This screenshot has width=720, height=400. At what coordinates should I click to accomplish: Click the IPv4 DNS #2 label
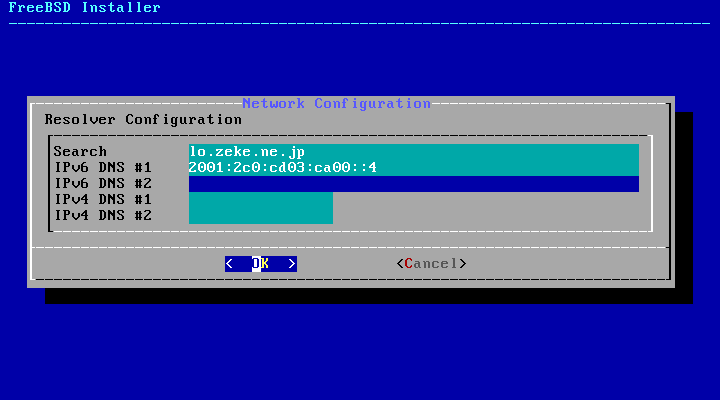tap(103, 216)
